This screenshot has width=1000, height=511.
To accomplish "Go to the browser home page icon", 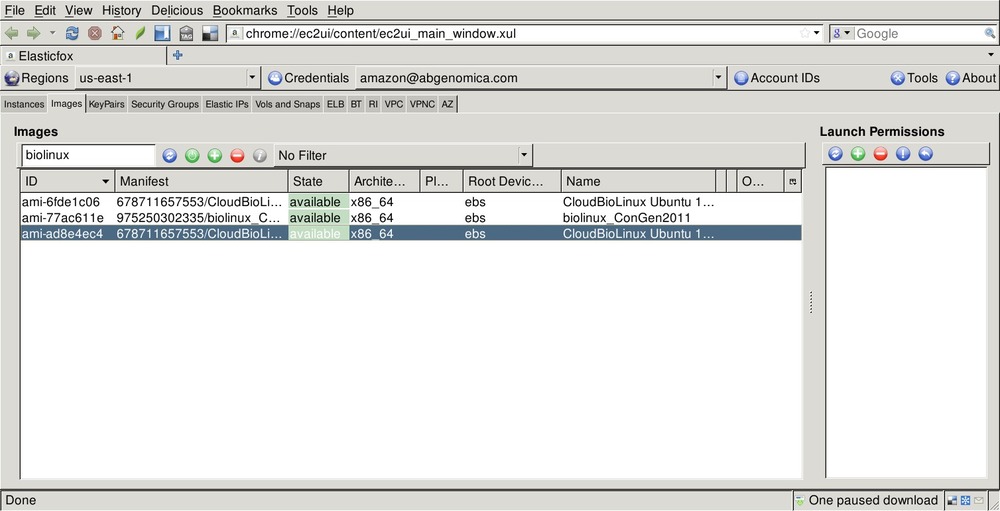I will 117,33.
